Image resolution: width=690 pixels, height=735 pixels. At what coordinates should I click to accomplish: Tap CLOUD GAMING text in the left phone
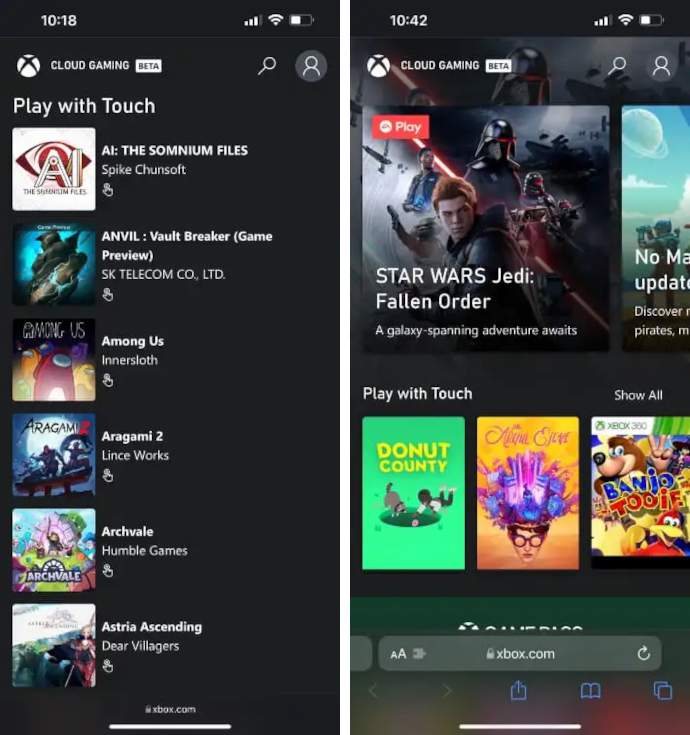point(90,65)
